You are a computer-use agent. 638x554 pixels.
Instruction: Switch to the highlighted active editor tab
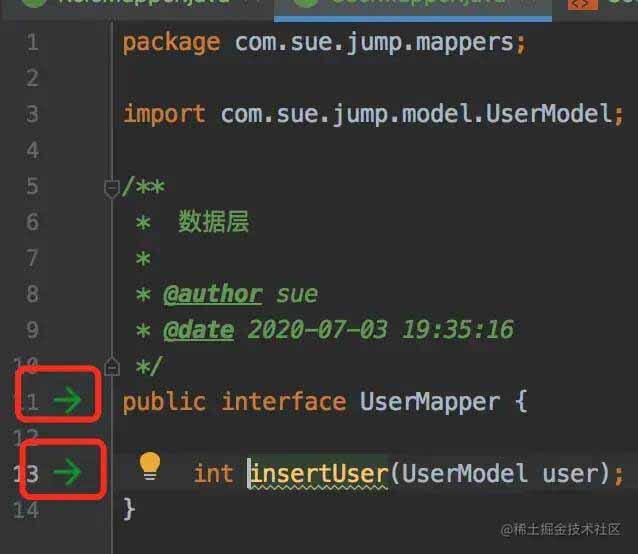click(413, 8)
